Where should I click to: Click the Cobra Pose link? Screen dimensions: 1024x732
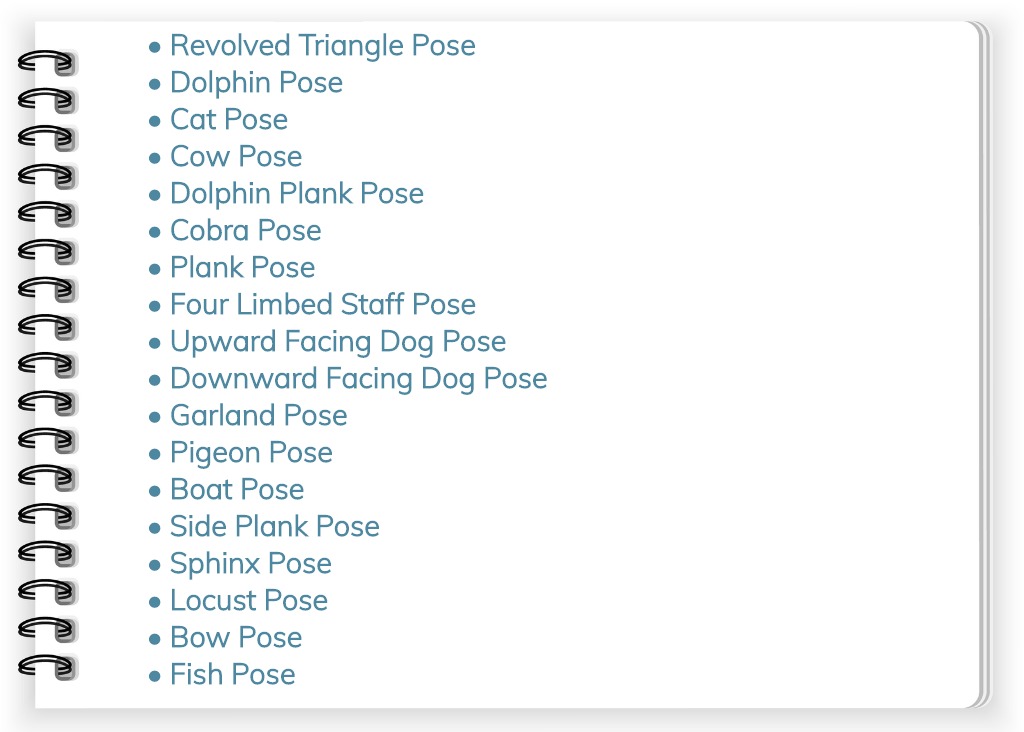pyautogui.click(x=246, y=231)
